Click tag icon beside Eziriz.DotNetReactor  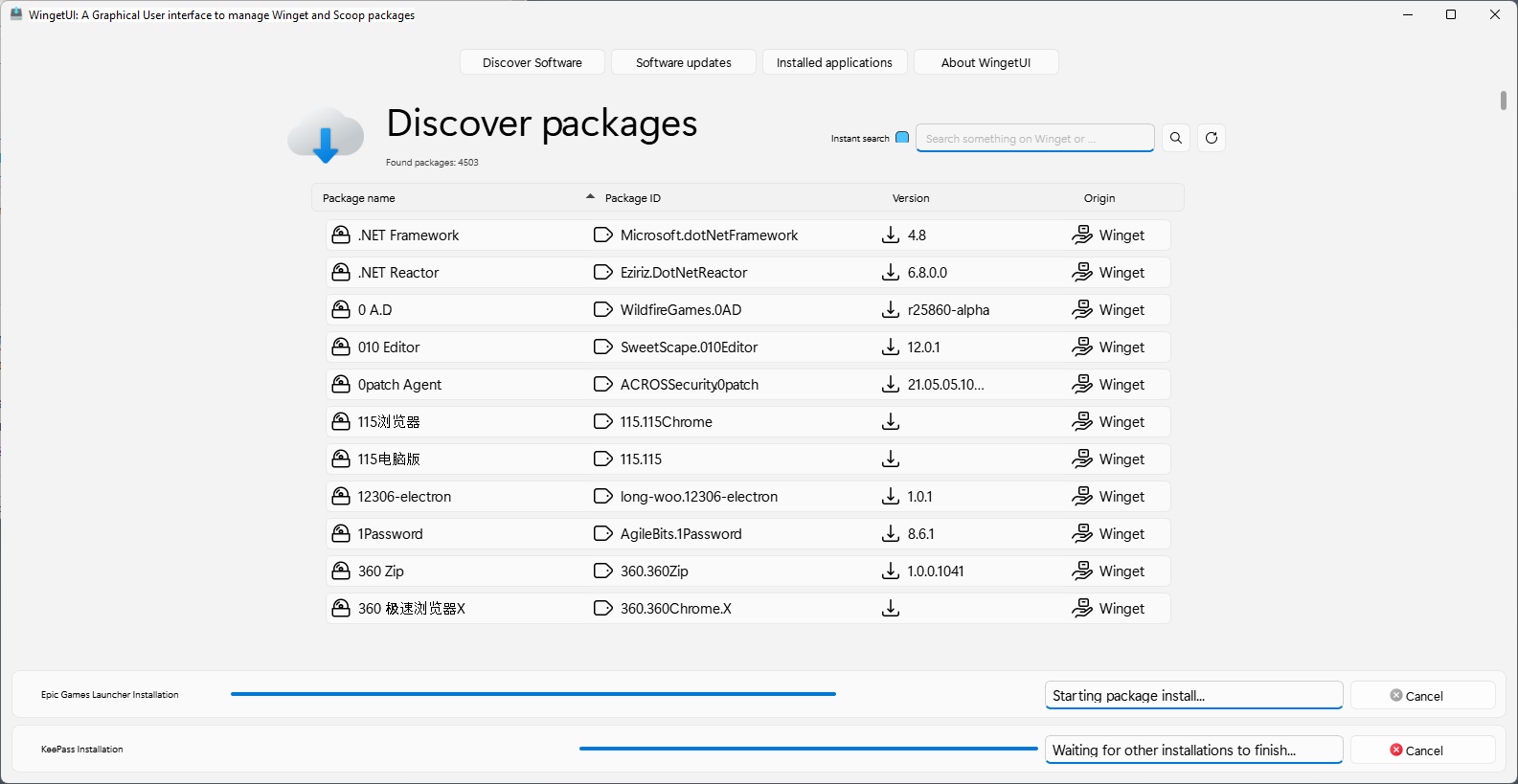click(x=602, y=272)
